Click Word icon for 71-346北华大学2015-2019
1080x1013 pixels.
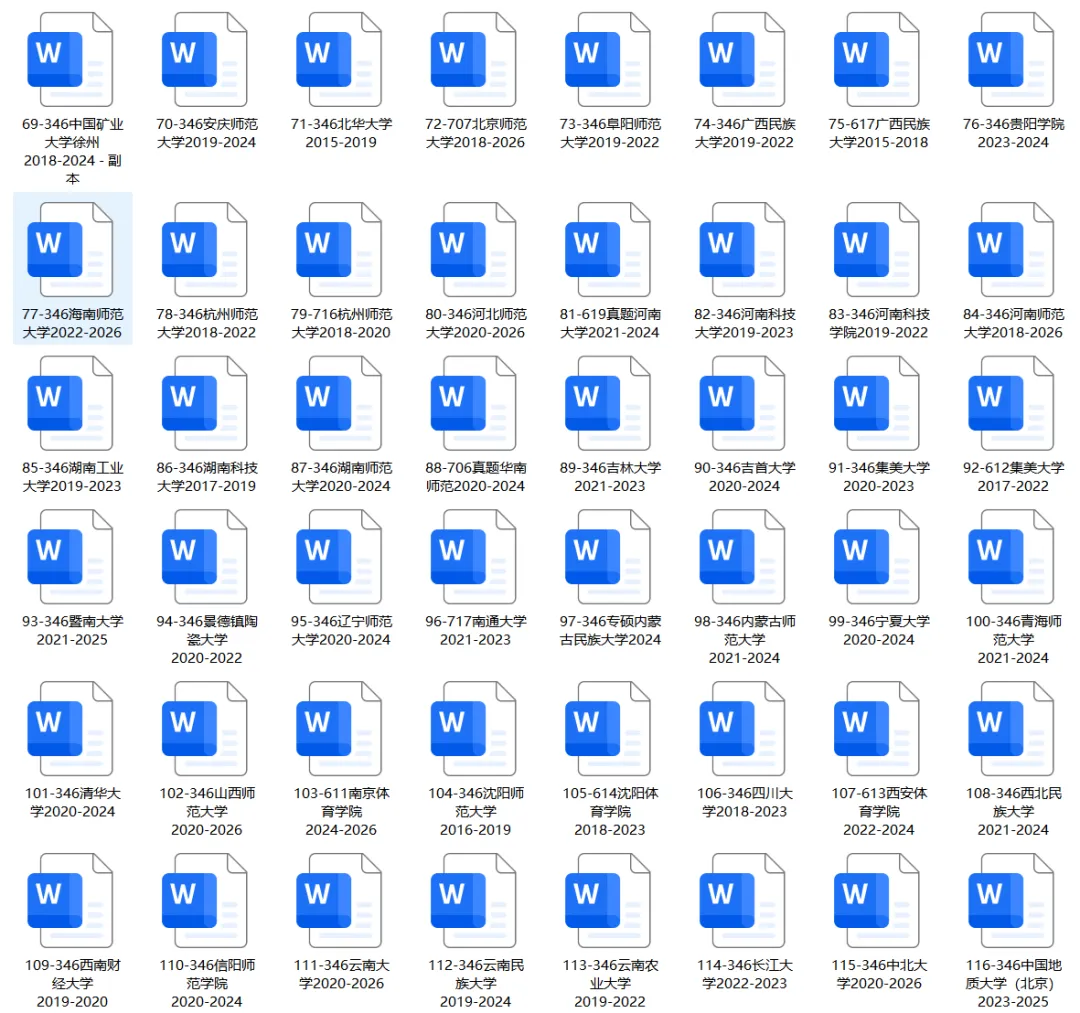coord(339,60)
